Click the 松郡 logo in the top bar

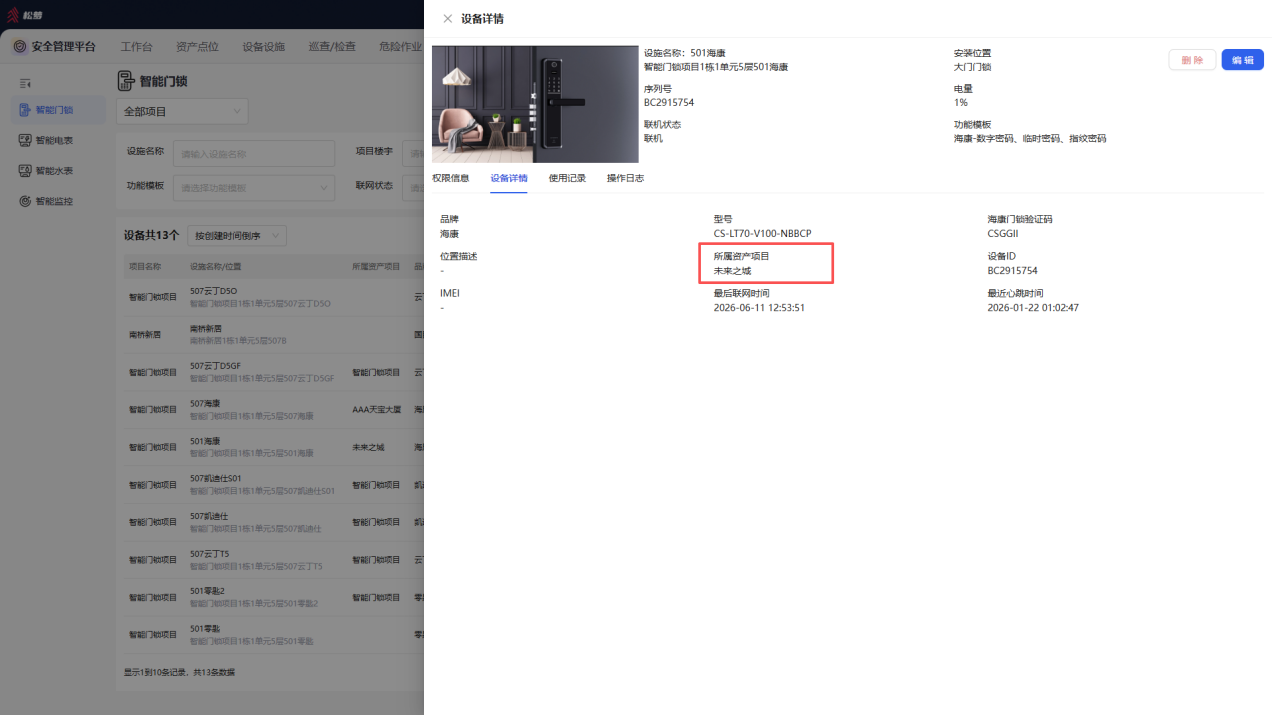pos(26,15)
